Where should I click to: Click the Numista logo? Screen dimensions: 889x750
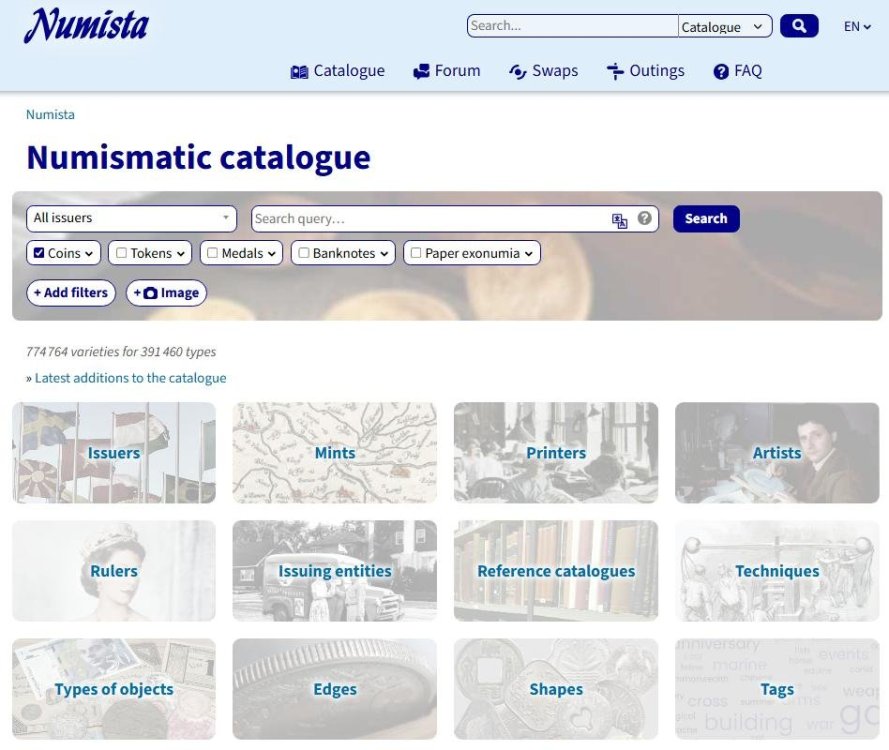pos(86,26)
